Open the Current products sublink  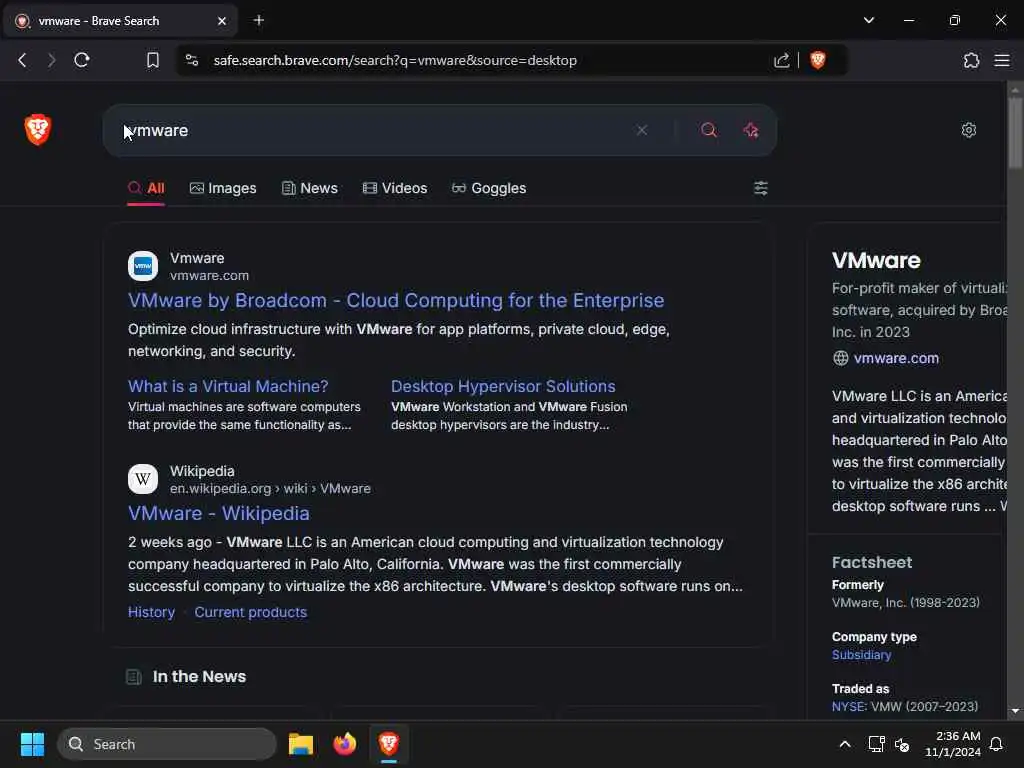tap(251, 612)
